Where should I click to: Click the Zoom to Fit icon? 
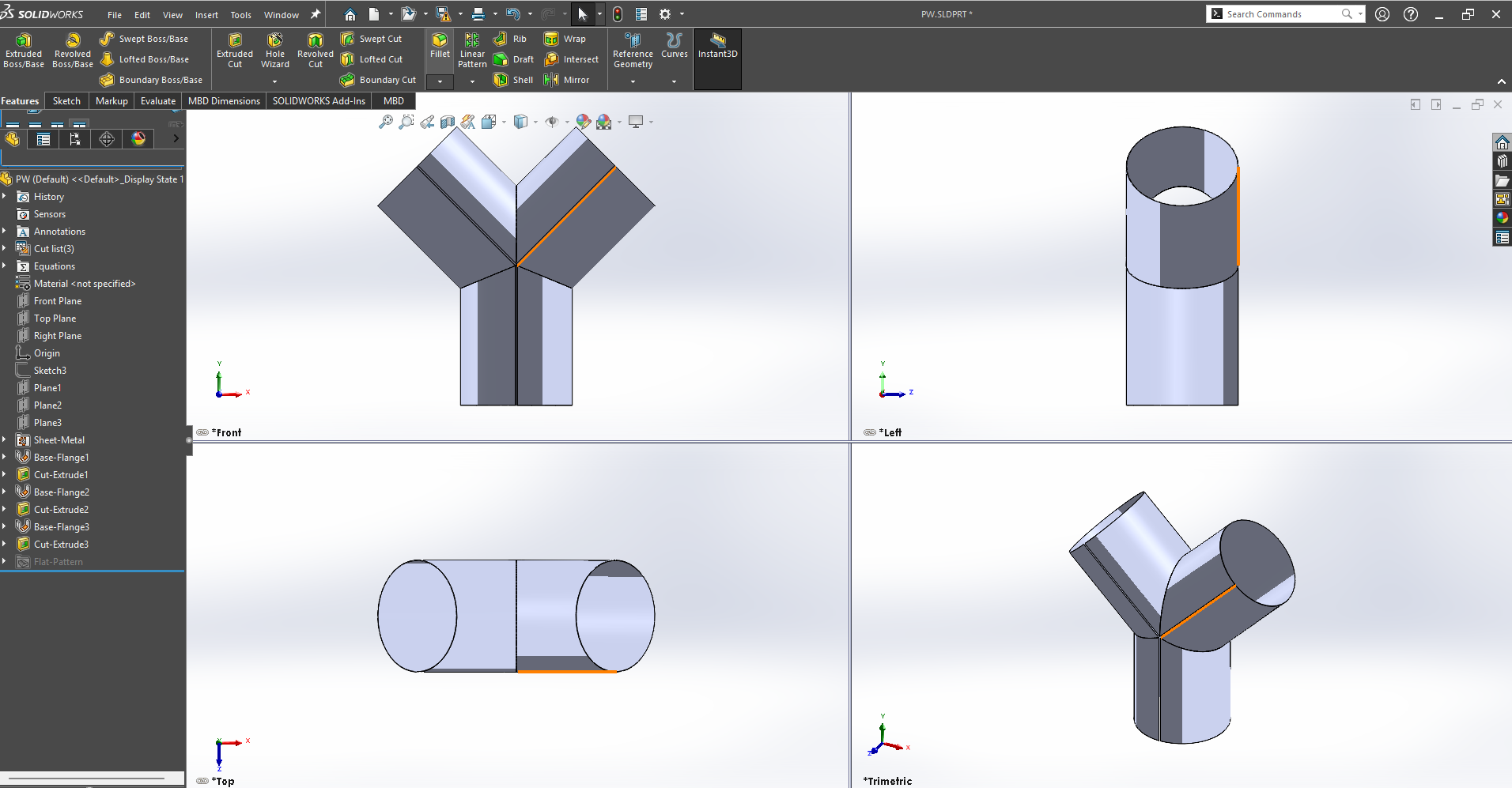(x=386, y=122)
